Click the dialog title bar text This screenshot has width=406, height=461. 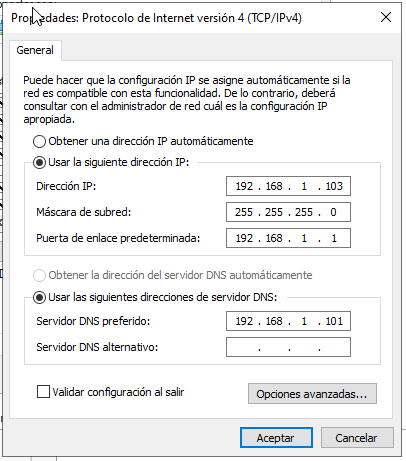[156, 18]
